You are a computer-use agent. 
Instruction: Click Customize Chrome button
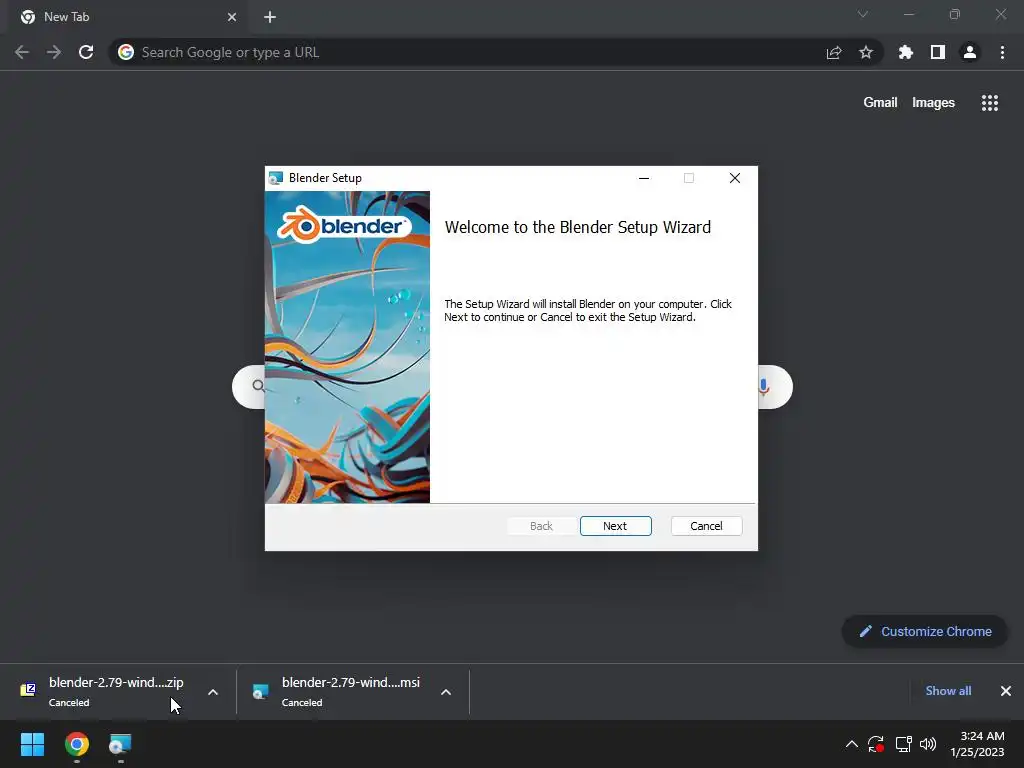[924, 632]
